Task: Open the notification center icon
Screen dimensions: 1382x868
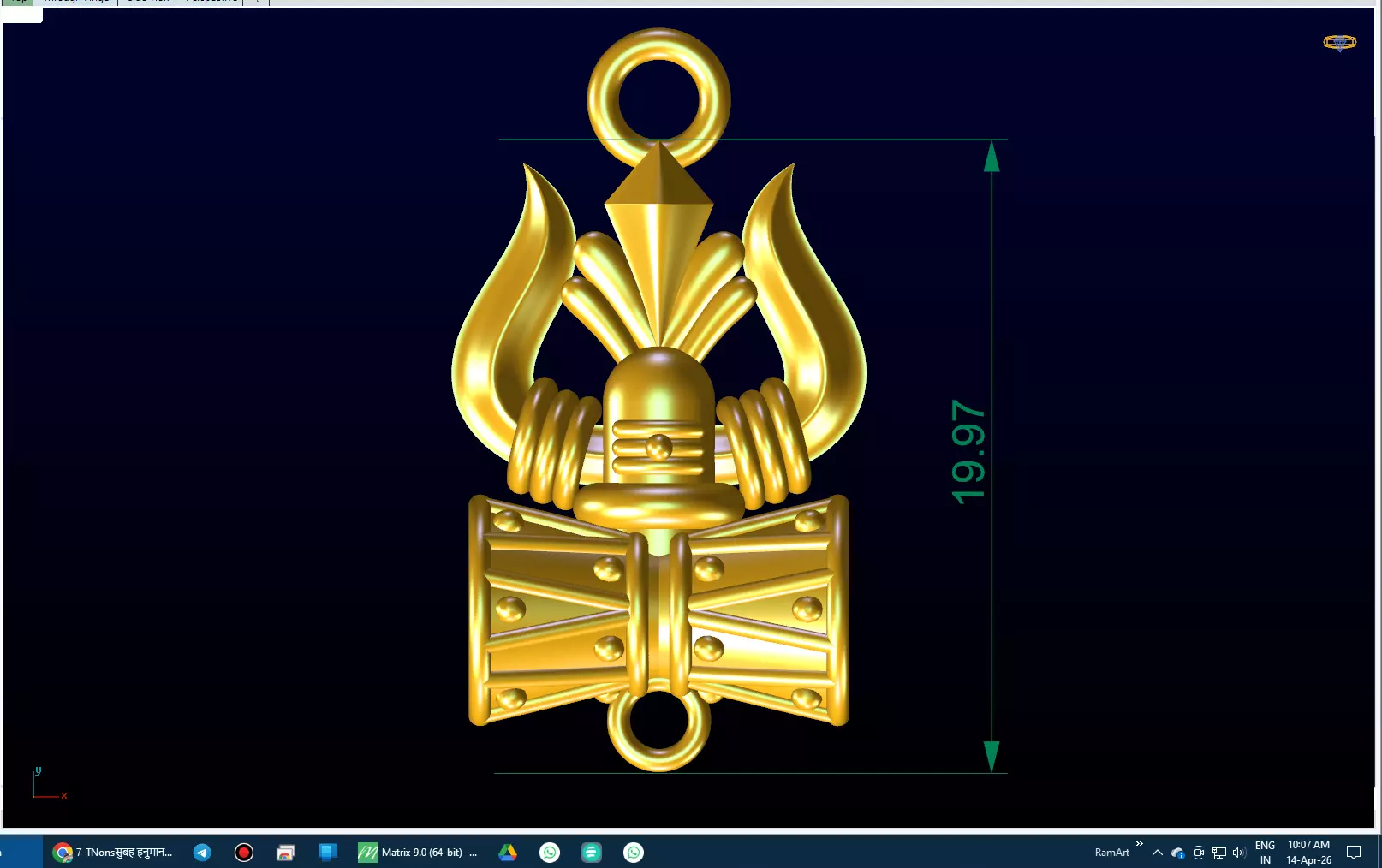Action: pyautogui.click(x=1354, y=853)
